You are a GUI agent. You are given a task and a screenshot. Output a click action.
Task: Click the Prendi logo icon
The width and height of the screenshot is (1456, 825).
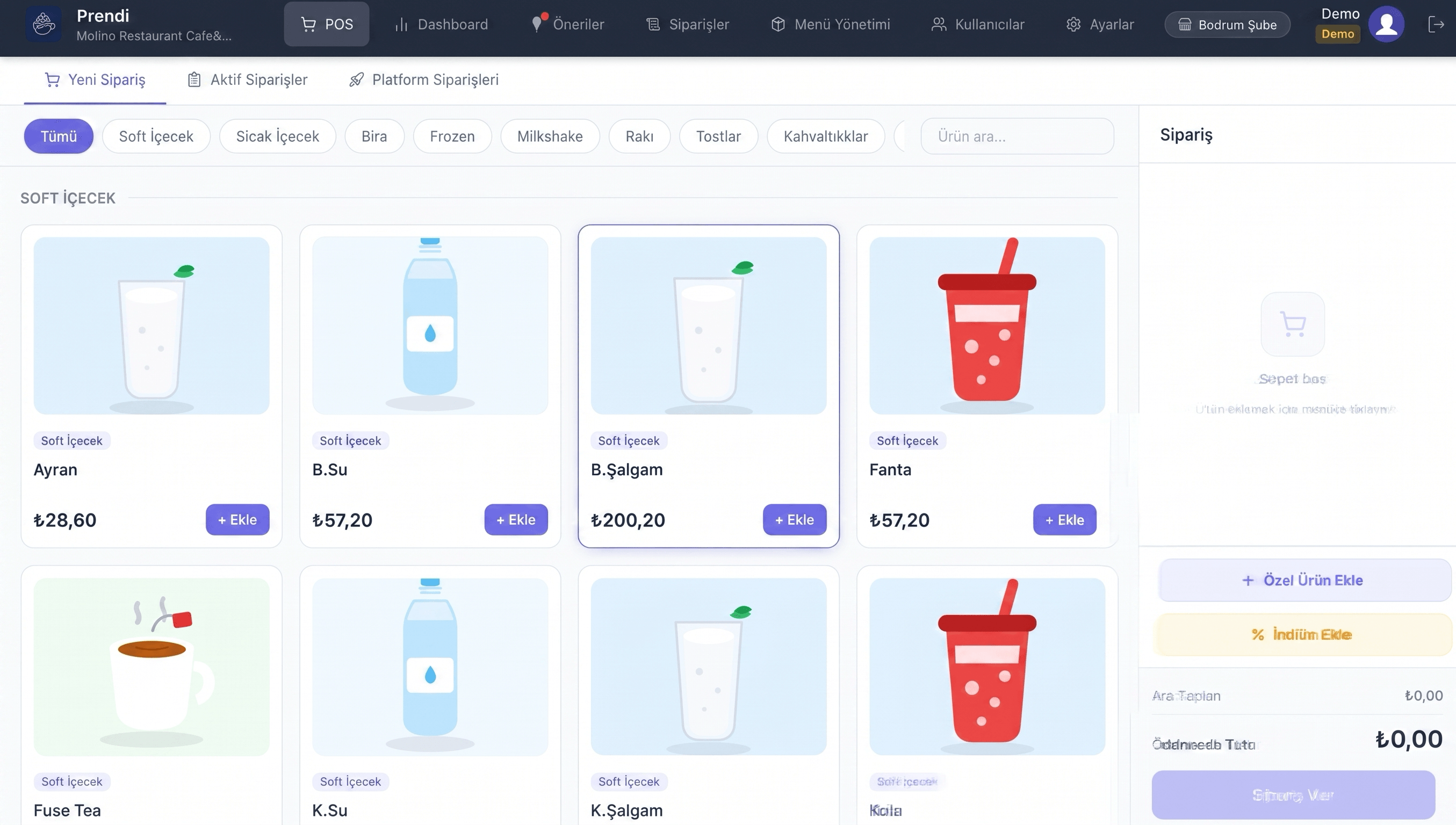click(44, 24)
